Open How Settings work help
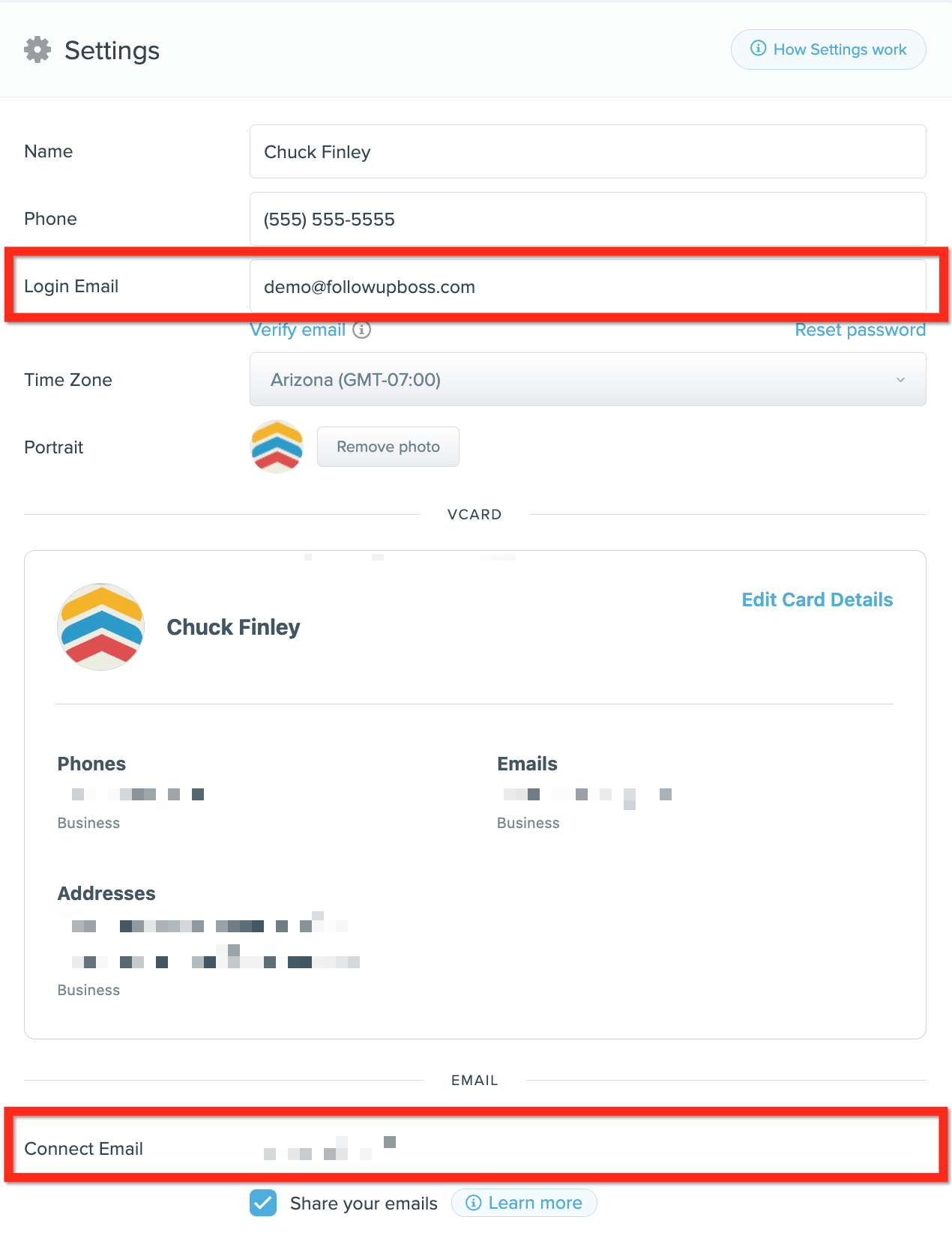Screen dimensions: 952x1244 click(x=828, y=49)
